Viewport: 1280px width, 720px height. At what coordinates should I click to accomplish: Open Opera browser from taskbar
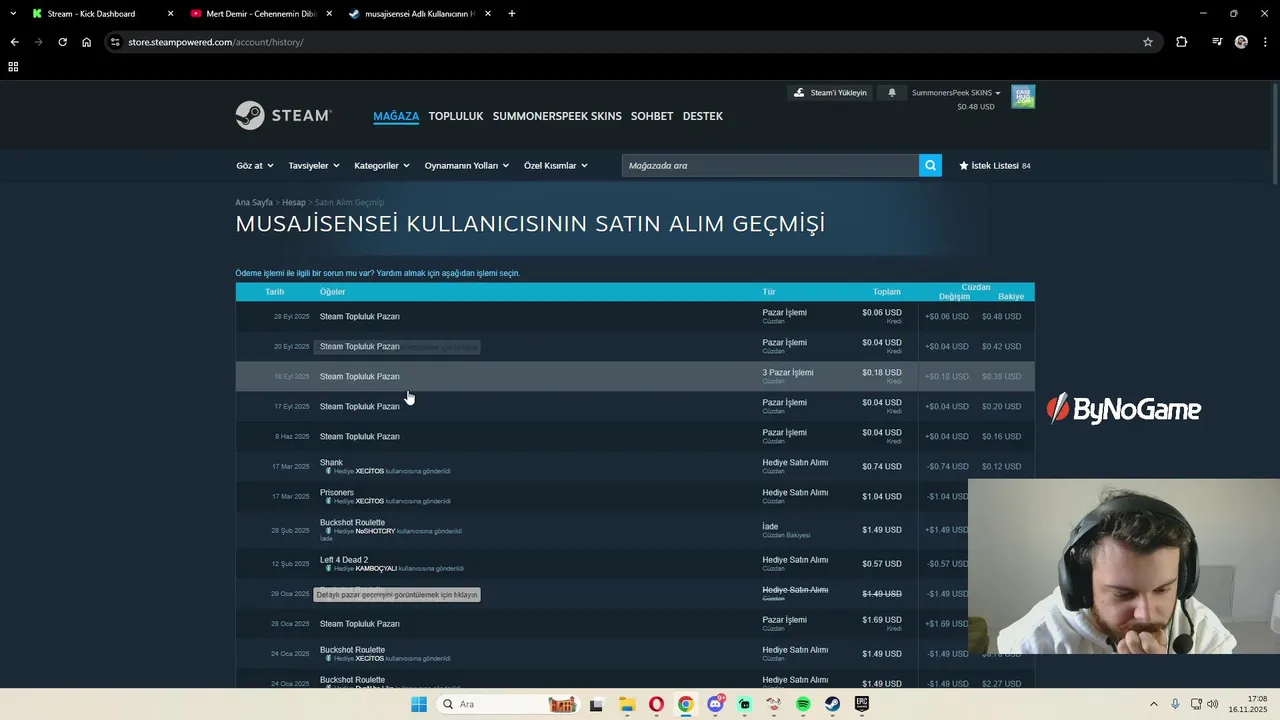click(656, 704)
